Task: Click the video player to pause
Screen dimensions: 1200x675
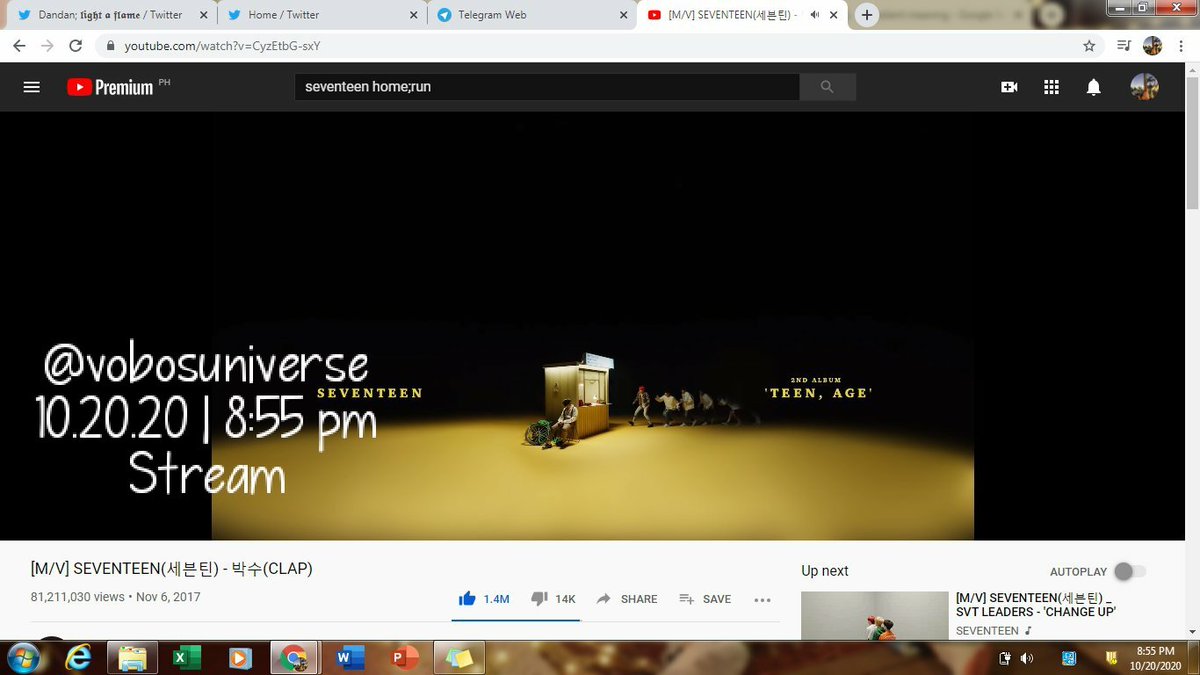Action: (x=593, y=326)
